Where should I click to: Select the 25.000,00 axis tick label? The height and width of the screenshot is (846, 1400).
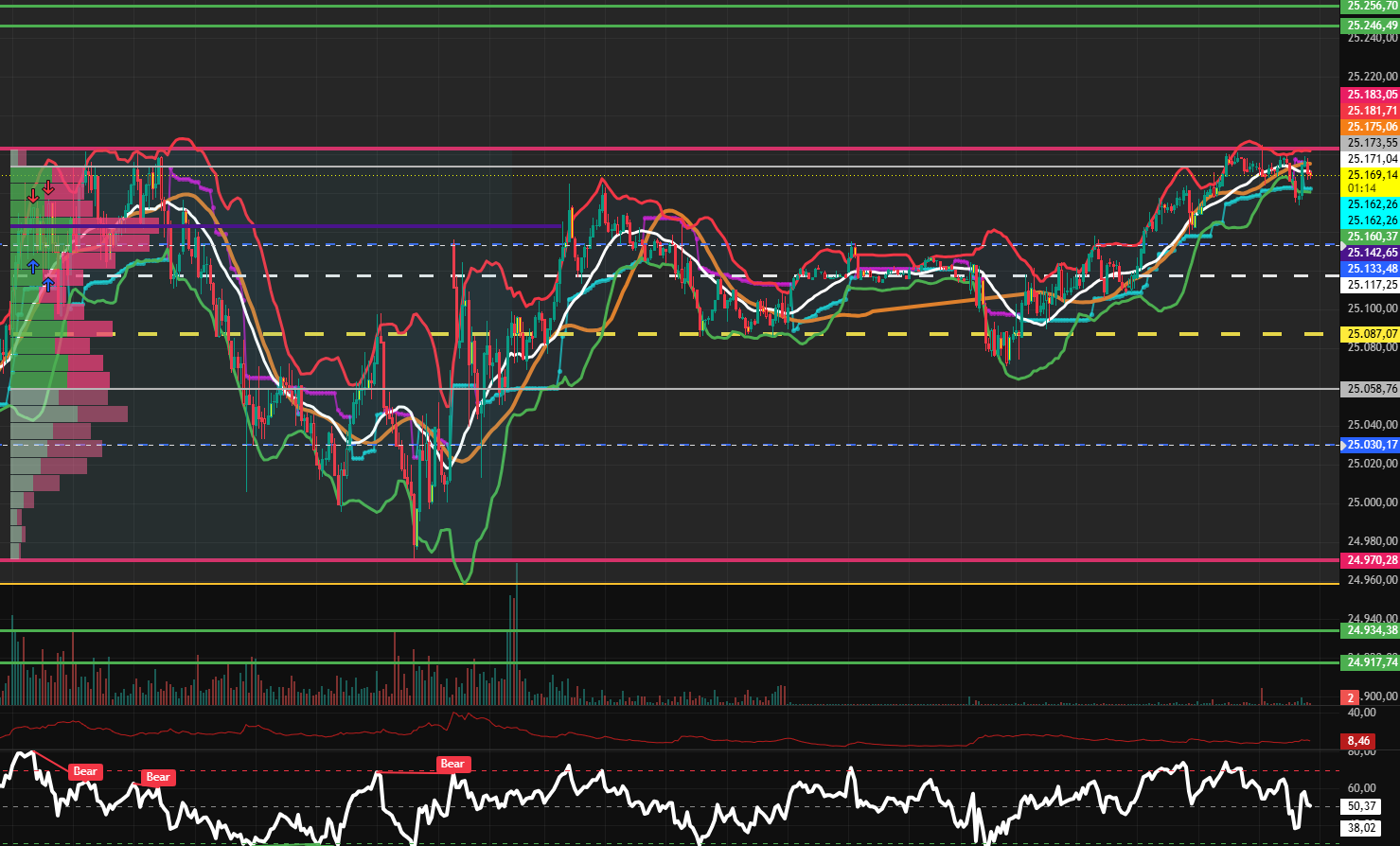(x=1373, y=502)
